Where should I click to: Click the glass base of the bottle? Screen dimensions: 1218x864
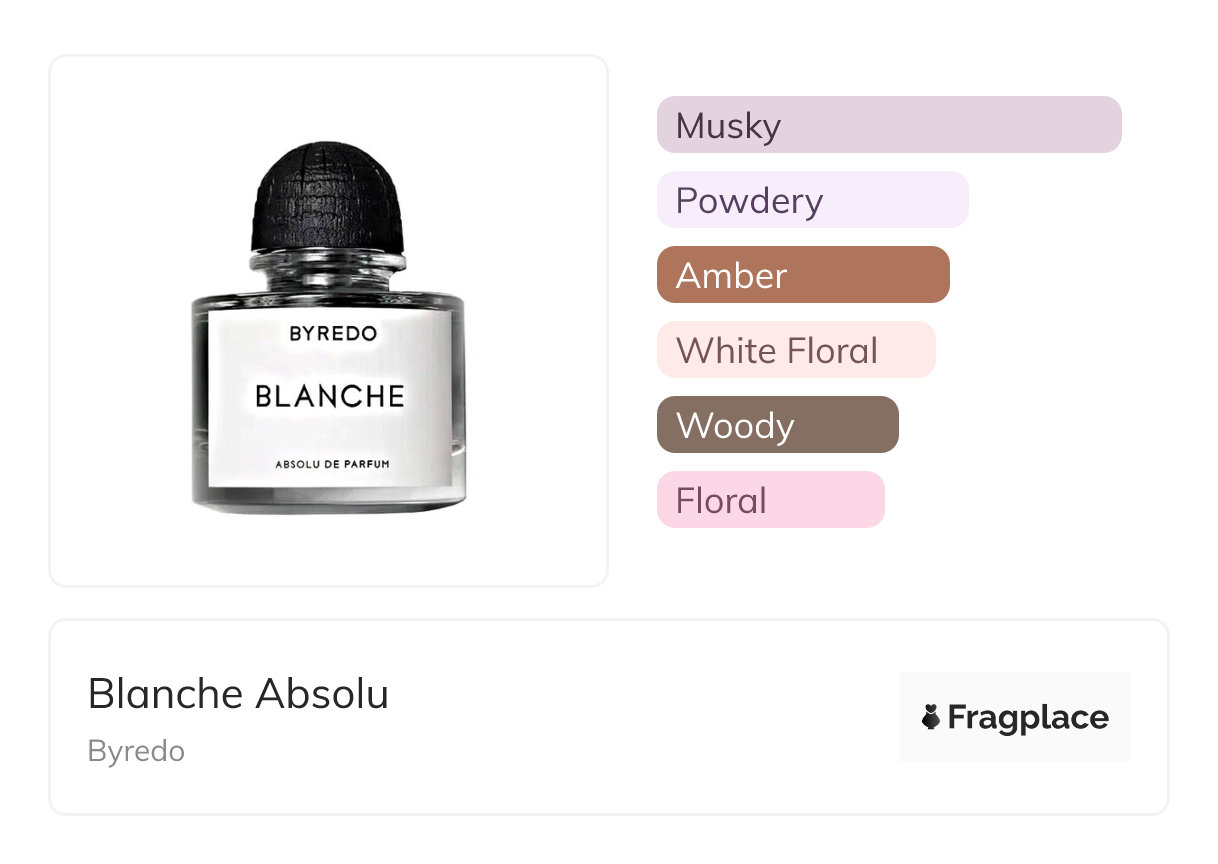tap(328, 501)
